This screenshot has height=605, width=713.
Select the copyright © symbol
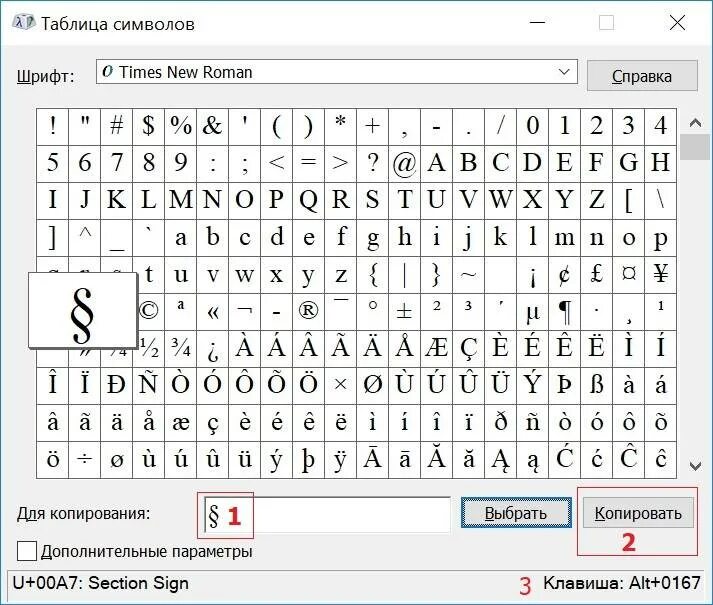[x=148, y=312]
